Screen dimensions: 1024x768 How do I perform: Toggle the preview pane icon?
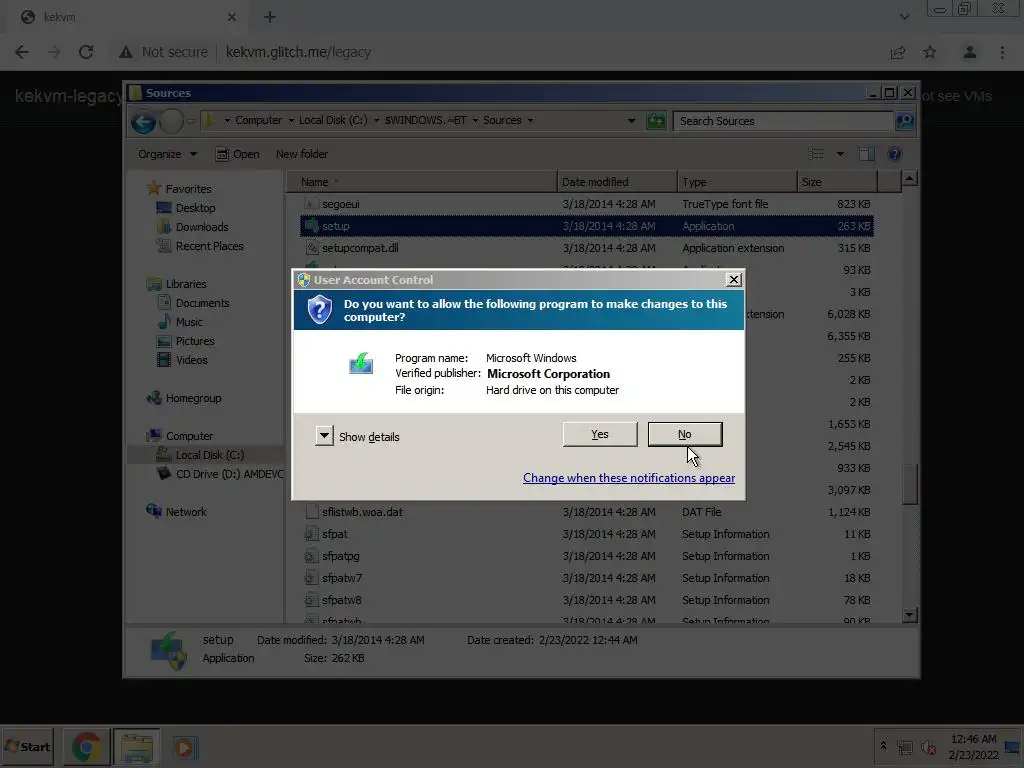pos(867,154)
